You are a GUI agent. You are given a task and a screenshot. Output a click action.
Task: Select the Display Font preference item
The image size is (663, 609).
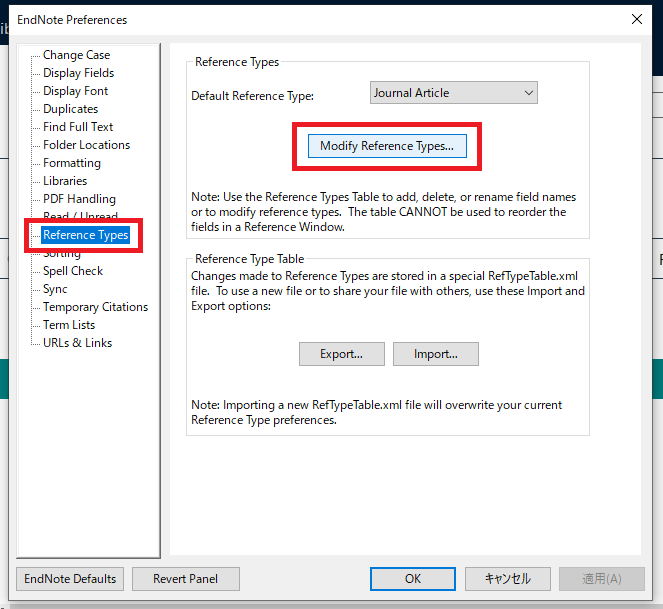click(x=75, y=91)
